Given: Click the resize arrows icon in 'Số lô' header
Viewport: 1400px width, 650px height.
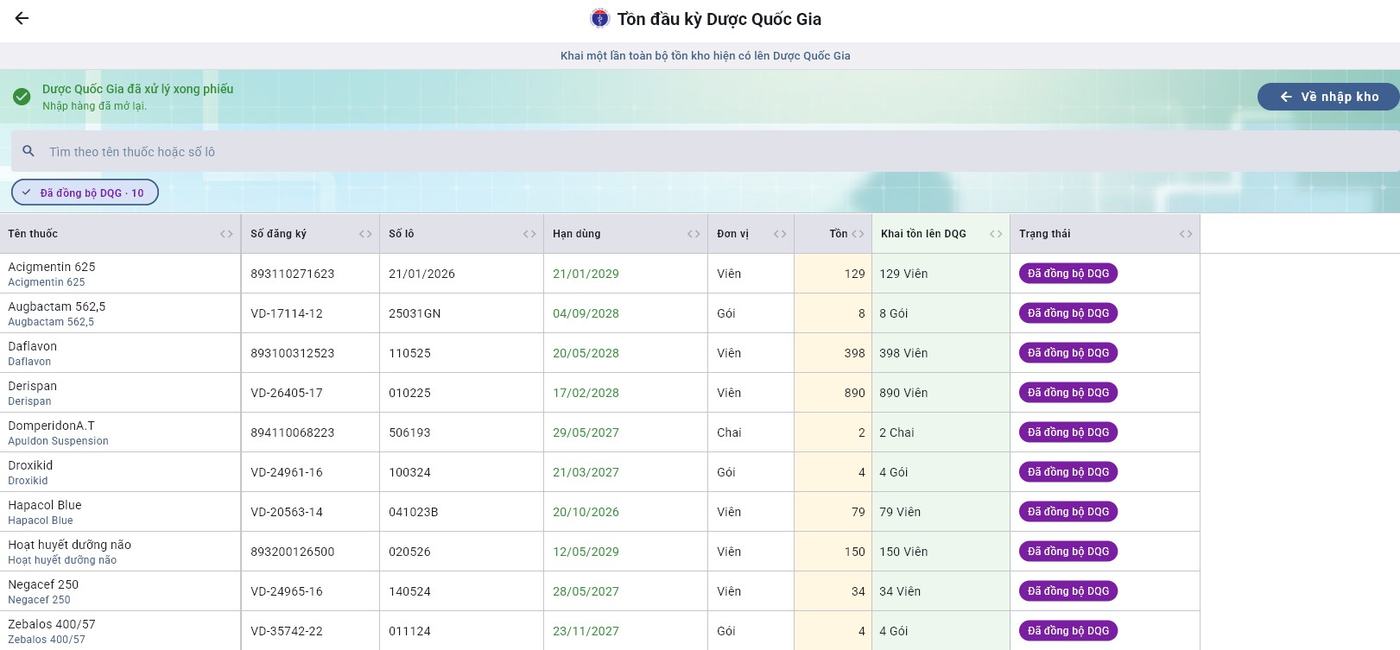Looking at the screenshot, I should (530, 234).
